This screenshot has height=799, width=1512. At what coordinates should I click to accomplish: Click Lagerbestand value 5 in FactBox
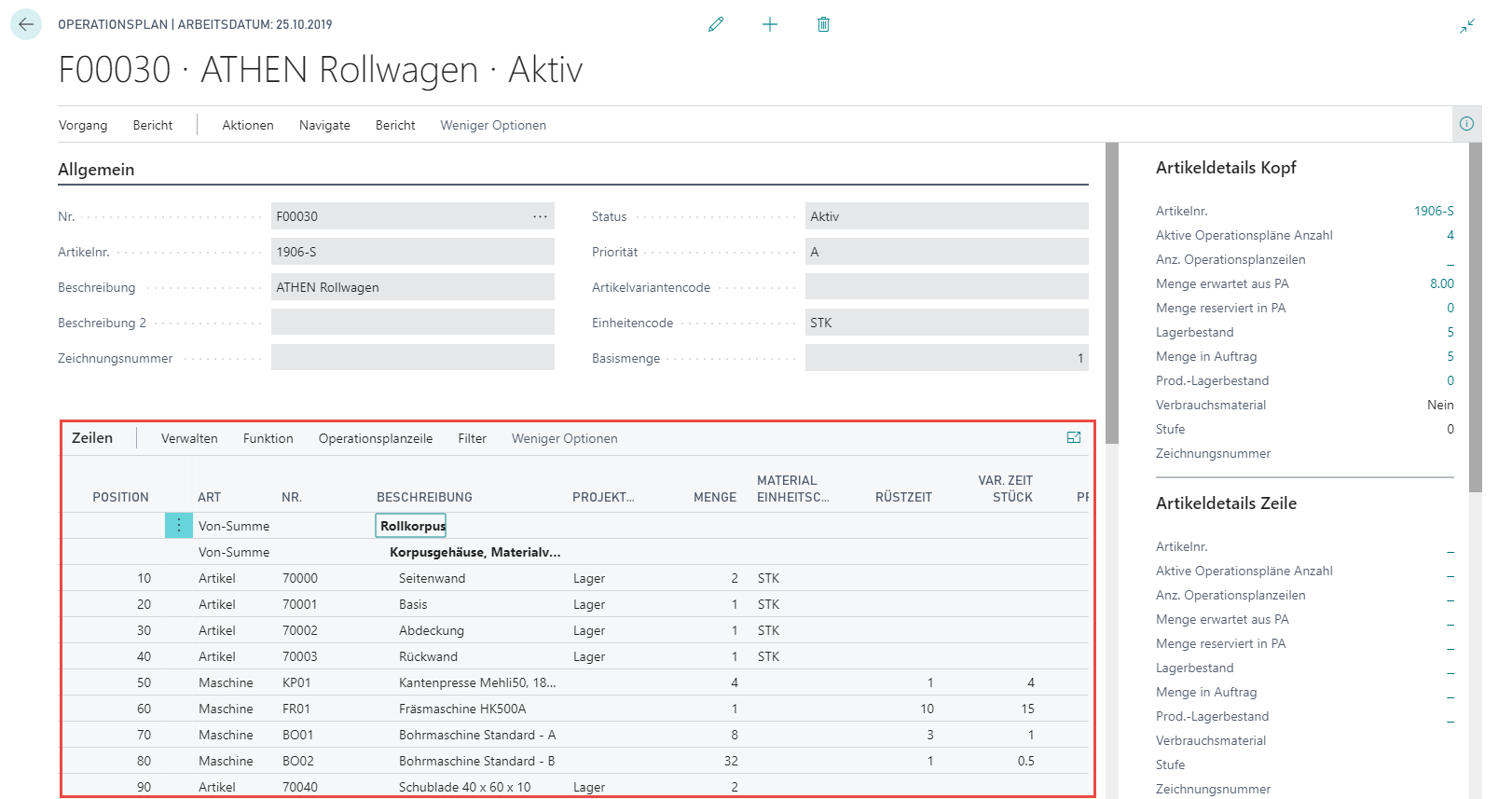pos(1450,332)
